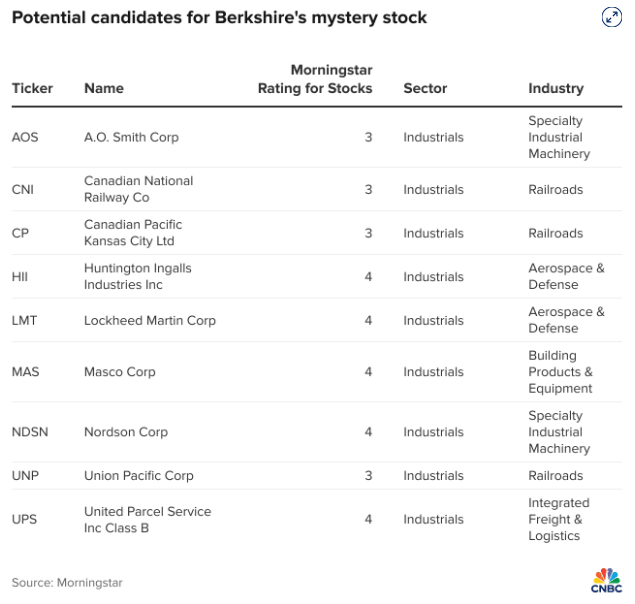Image resolution: width=635 pixels, height=604 pixels.
Task: Select United Parcel Service Inc Class B
Action: 148,520
